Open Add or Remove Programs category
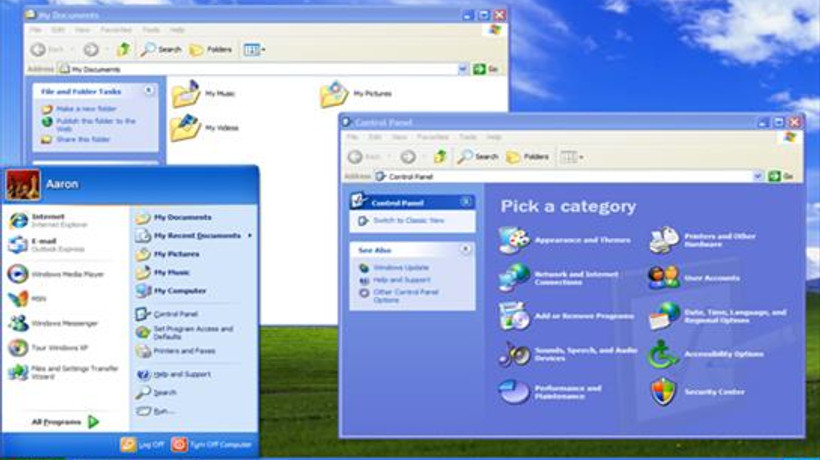The image size is (820, 460). [566, 316]
